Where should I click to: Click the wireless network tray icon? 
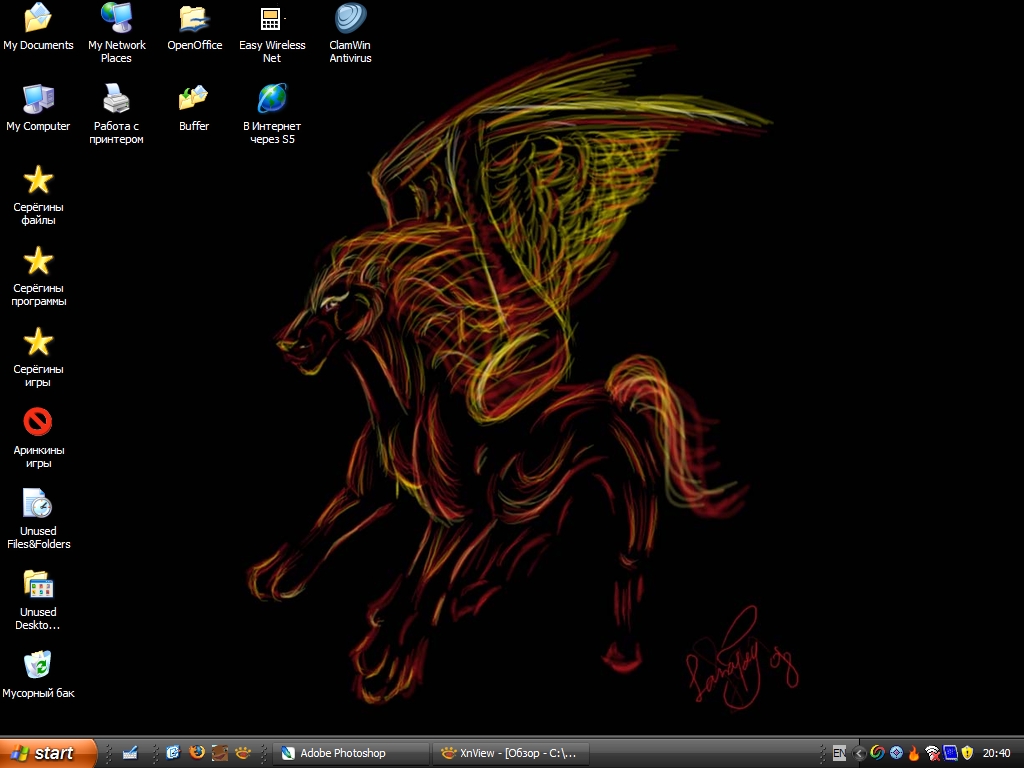coord(932,753)
